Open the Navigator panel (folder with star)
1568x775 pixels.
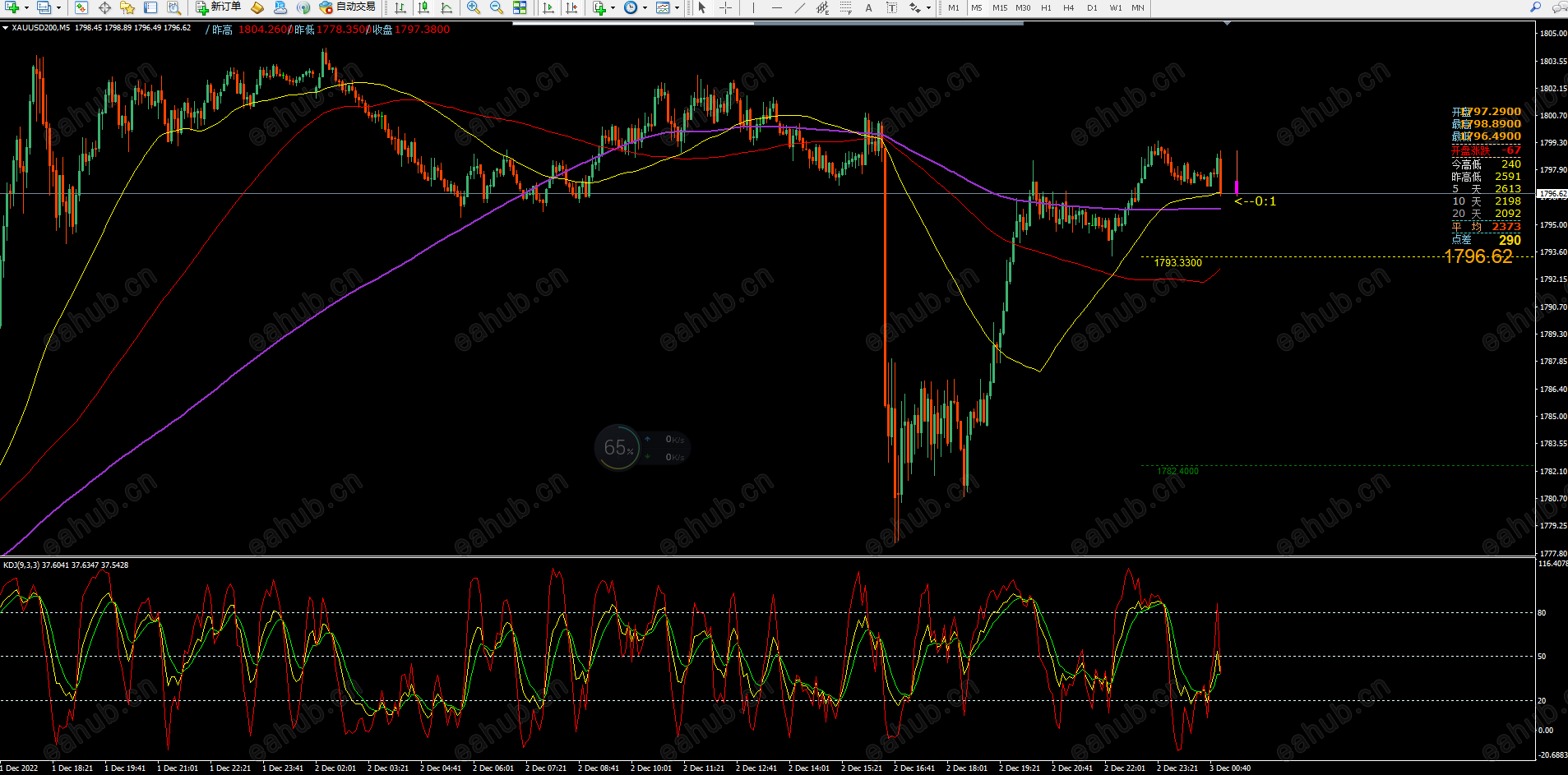tap(127, 7)
